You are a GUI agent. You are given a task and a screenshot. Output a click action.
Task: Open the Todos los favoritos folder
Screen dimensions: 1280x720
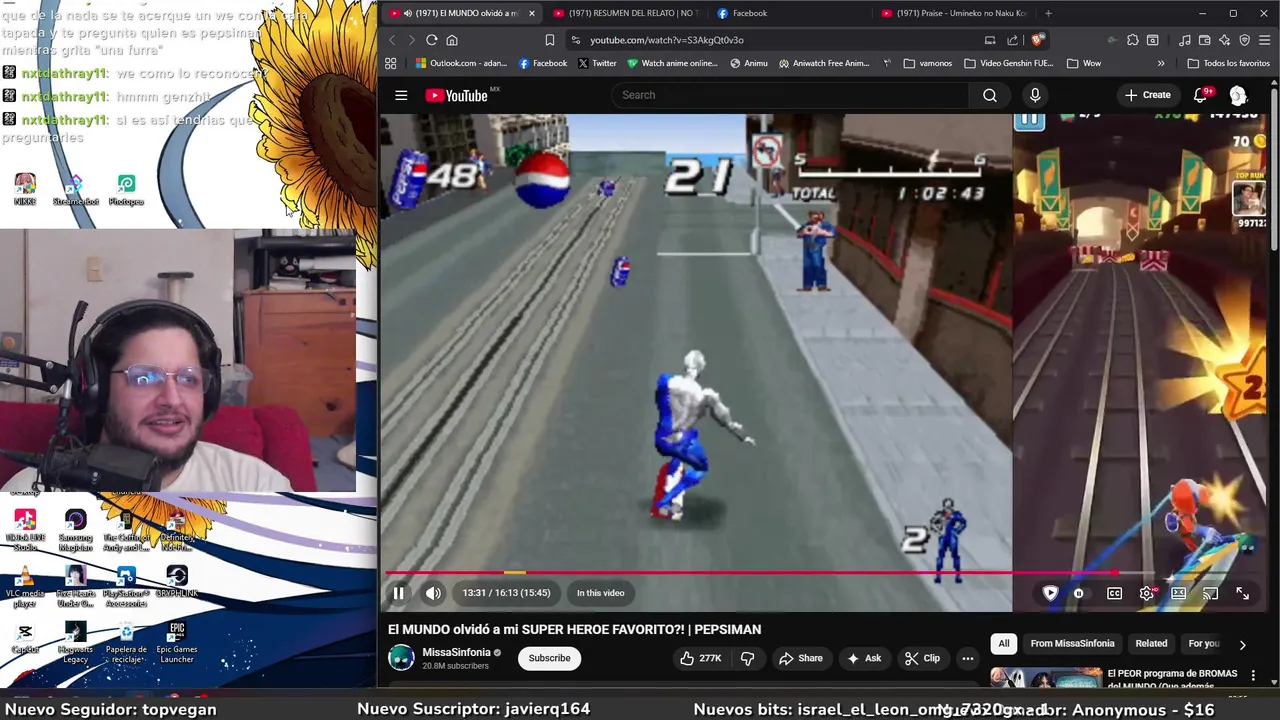(x=1228, y=63)
